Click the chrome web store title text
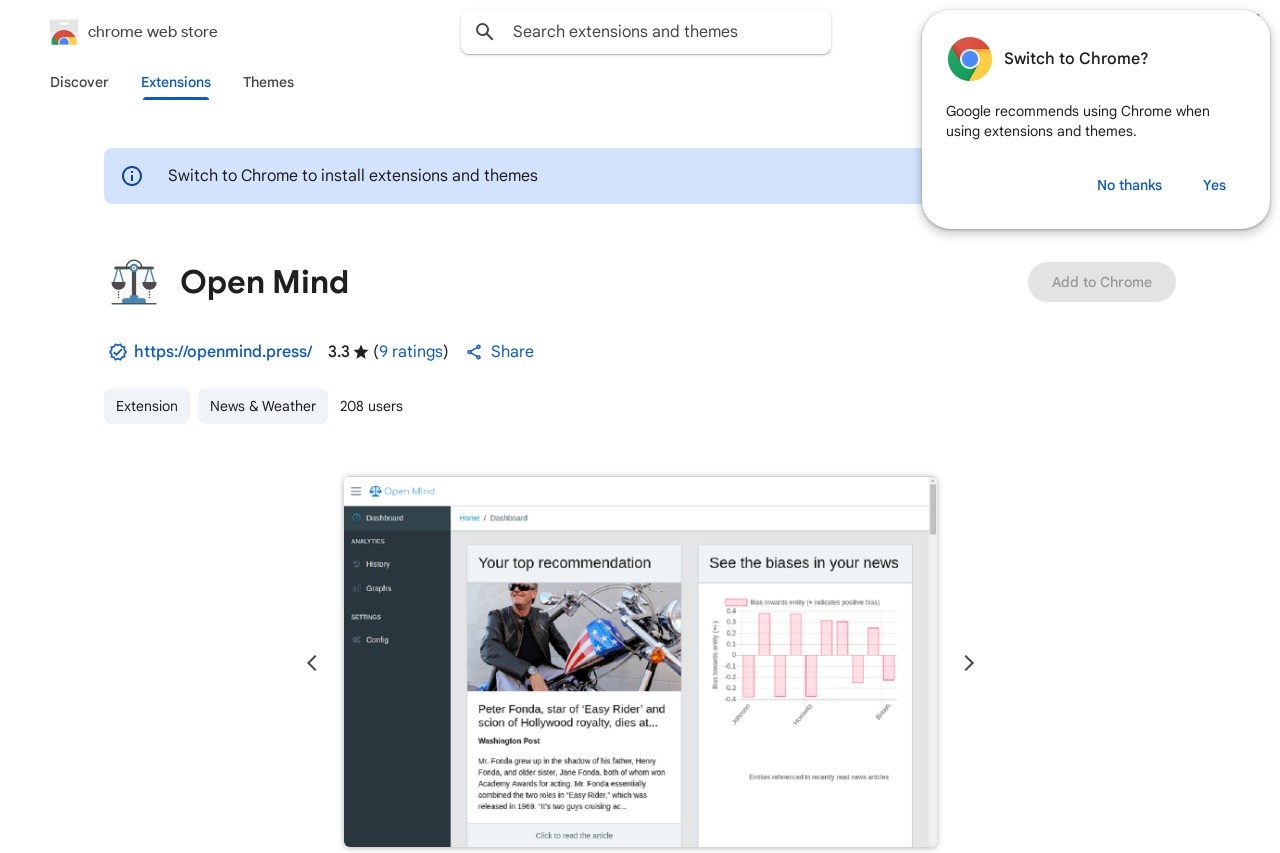The image size is (1280, 853). pos(153,32)
